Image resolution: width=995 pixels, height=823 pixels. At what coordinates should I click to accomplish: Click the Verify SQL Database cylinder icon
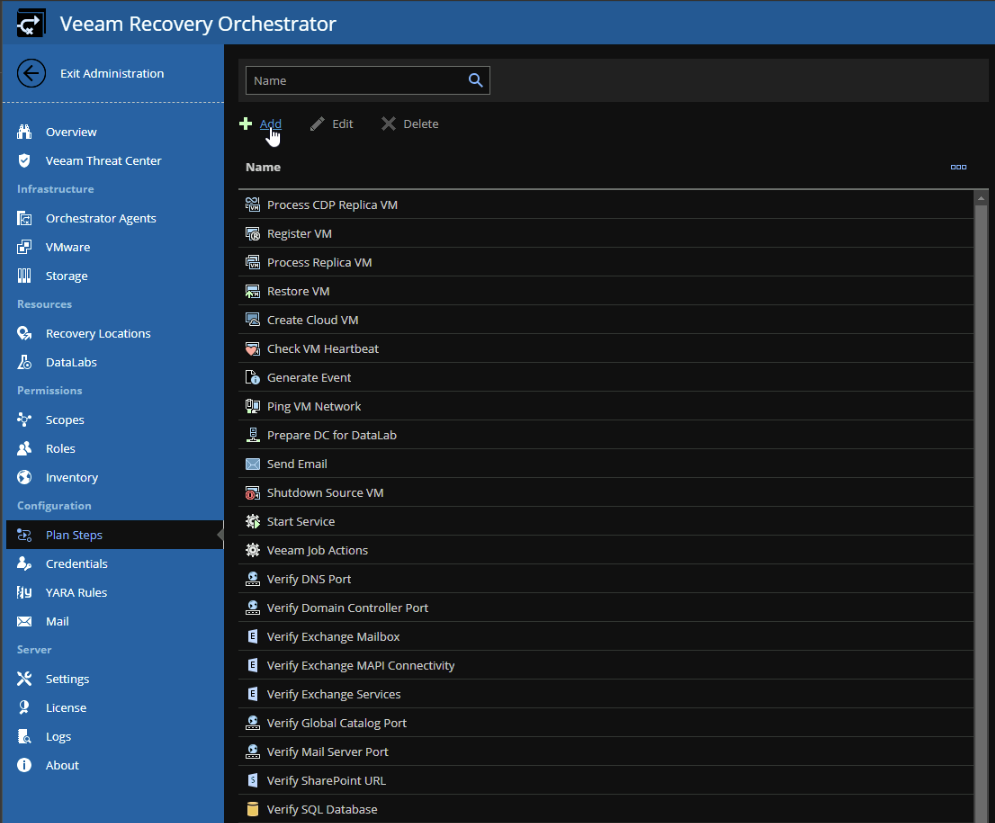pos(253,810)
